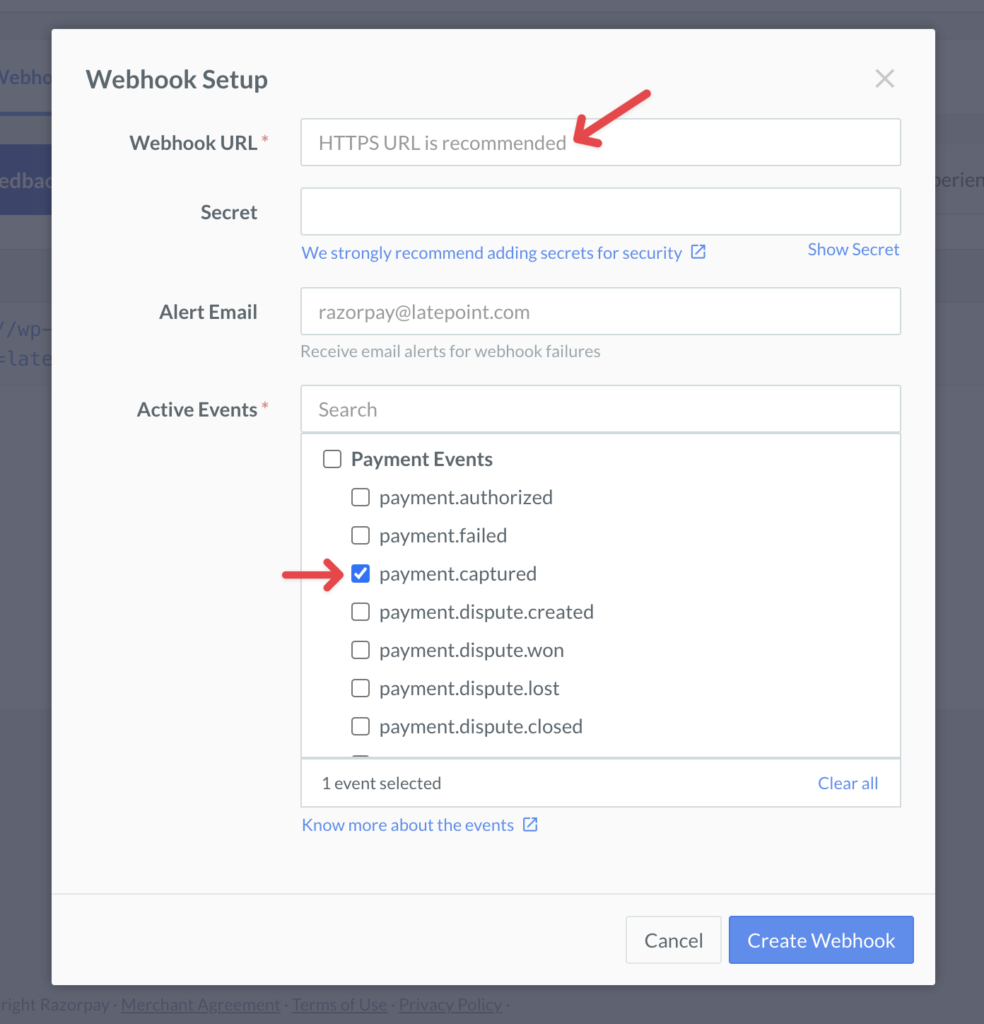Image resolution: width=984 pixels, height=1024 pixels.
Task: Reveal the secret with Show Secret
Action: coord(853,249)
